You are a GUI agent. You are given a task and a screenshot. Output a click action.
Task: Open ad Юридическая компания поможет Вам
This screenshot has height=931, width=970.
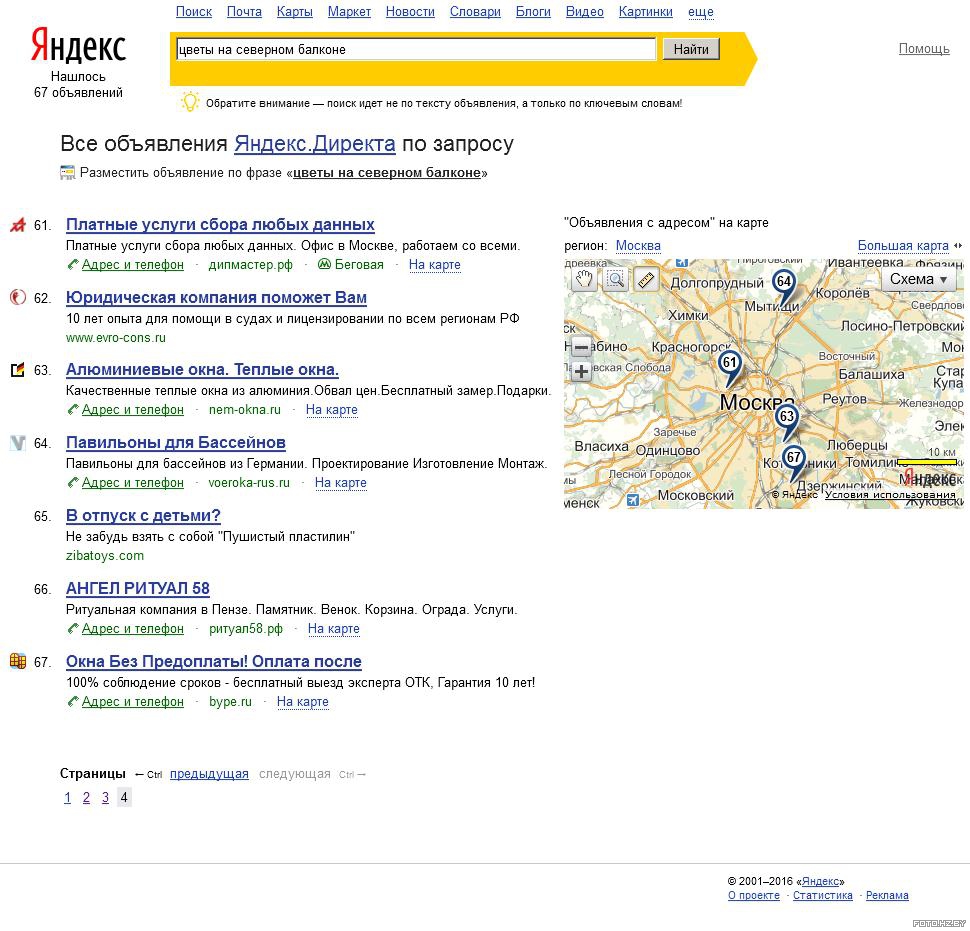click(x=217, y=298)
